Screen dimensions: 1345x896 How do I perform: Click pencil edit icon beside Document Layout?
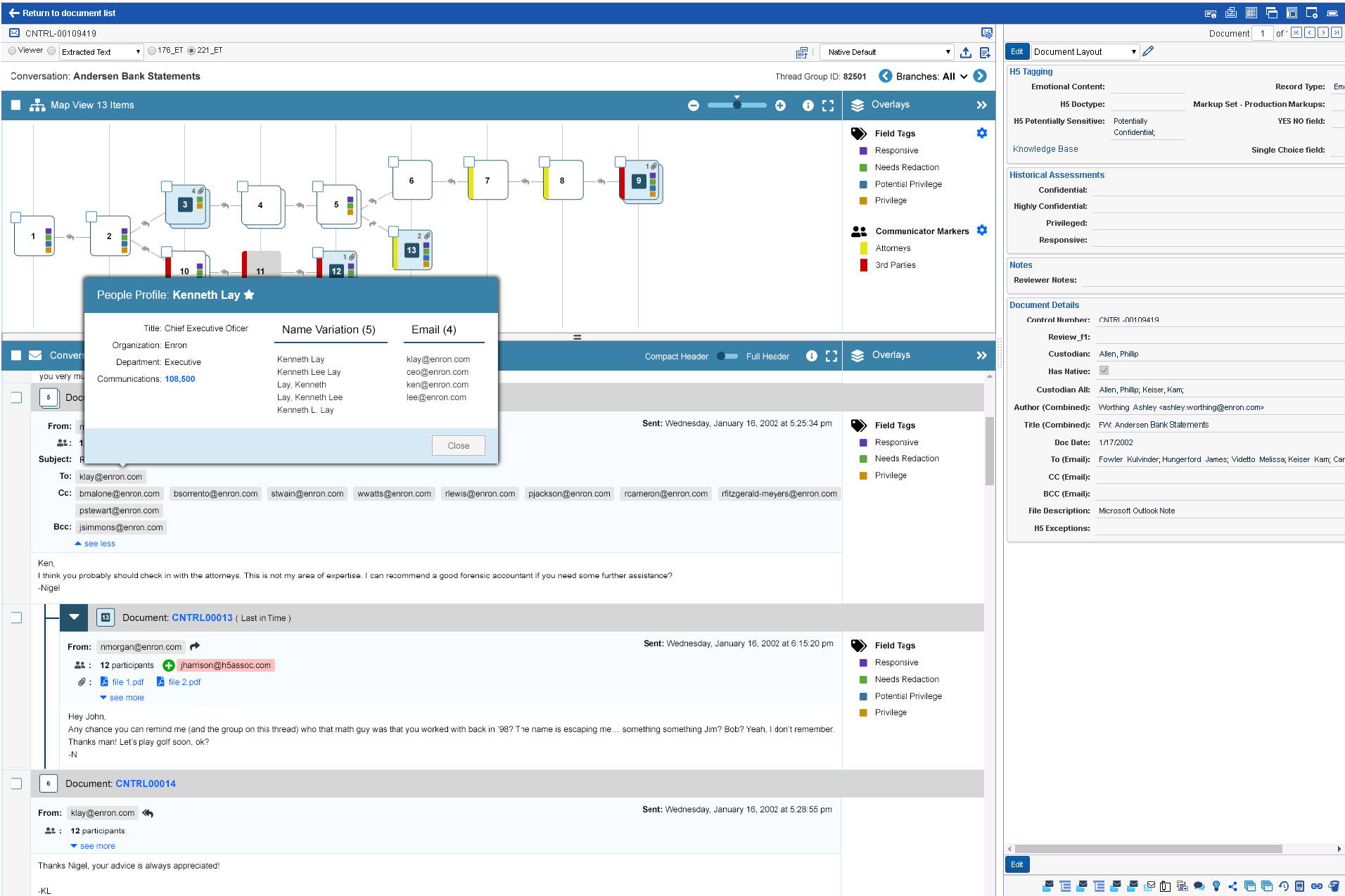tap(1148, 51)
